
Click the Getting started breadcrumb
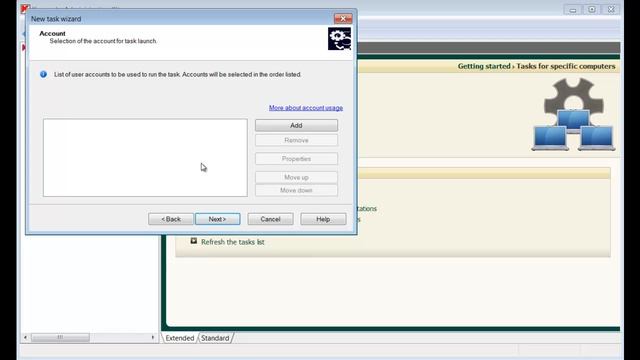[484, 66]
